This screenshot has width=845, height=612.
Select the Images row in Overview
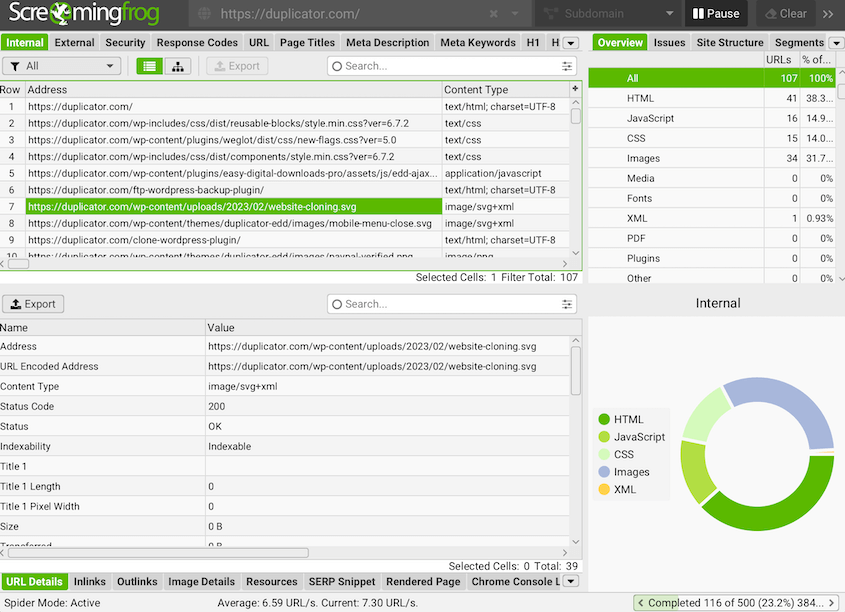coord(711,158)
